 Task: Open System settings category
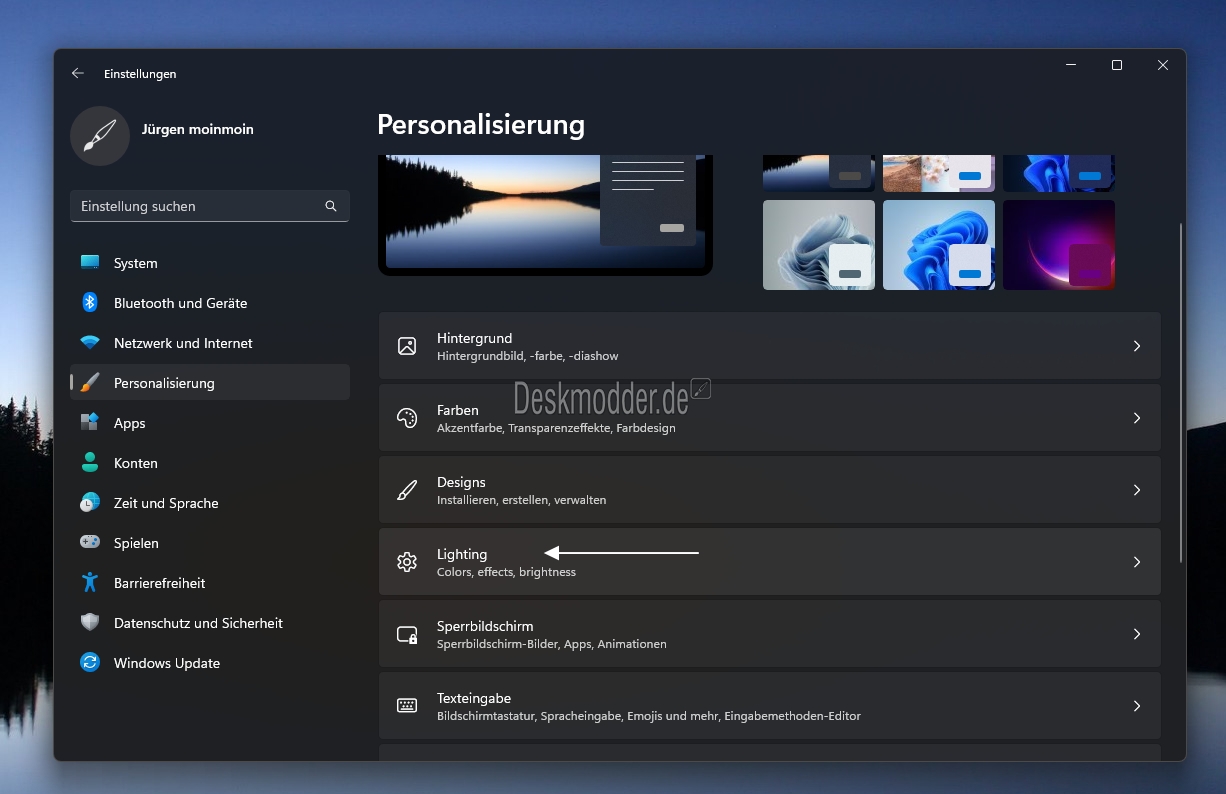coord(210,263)
